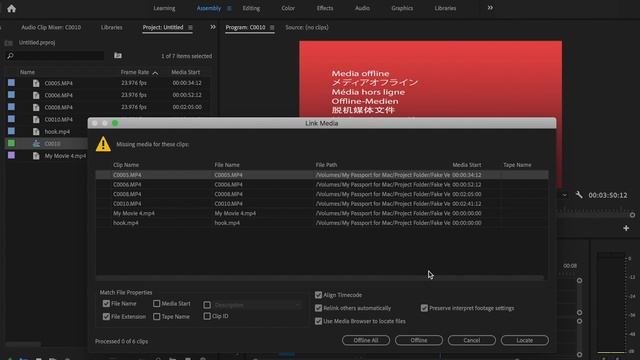Image resolution: width=640 pixels, height=360 pixels.
Task: Switch to the Color workspace
Action: click(x=288, y=8)
